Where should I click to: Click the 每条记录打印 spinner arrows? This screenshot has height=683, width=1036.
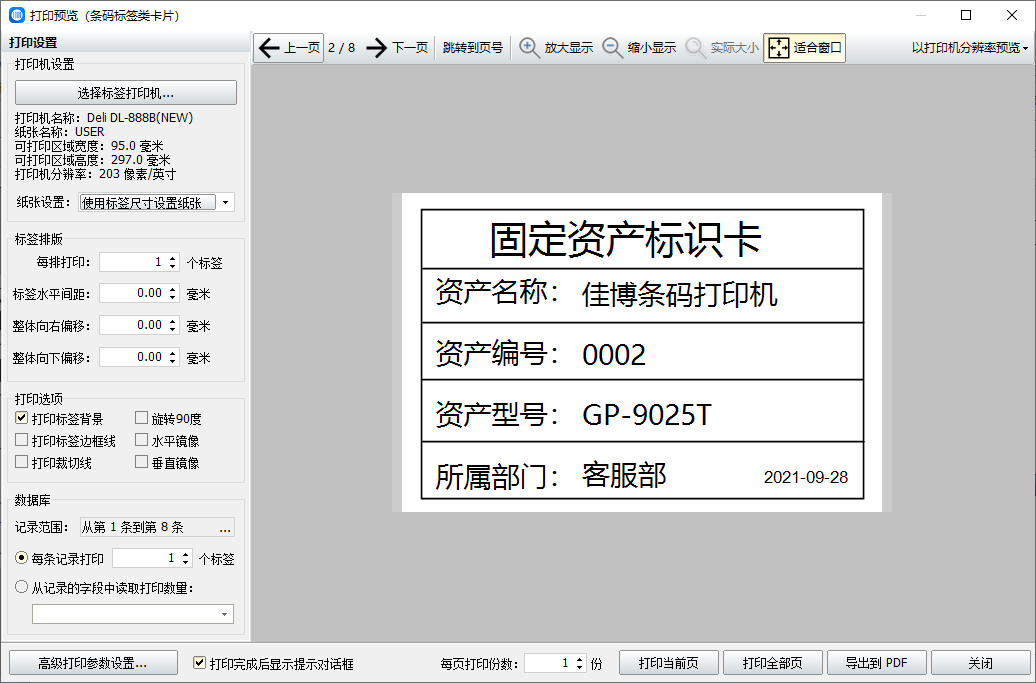(186, 559)
